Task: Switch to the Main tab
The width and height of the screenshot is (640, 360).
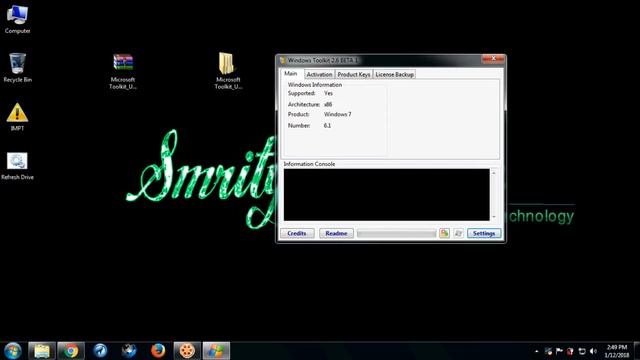Action: click(291, 73)
